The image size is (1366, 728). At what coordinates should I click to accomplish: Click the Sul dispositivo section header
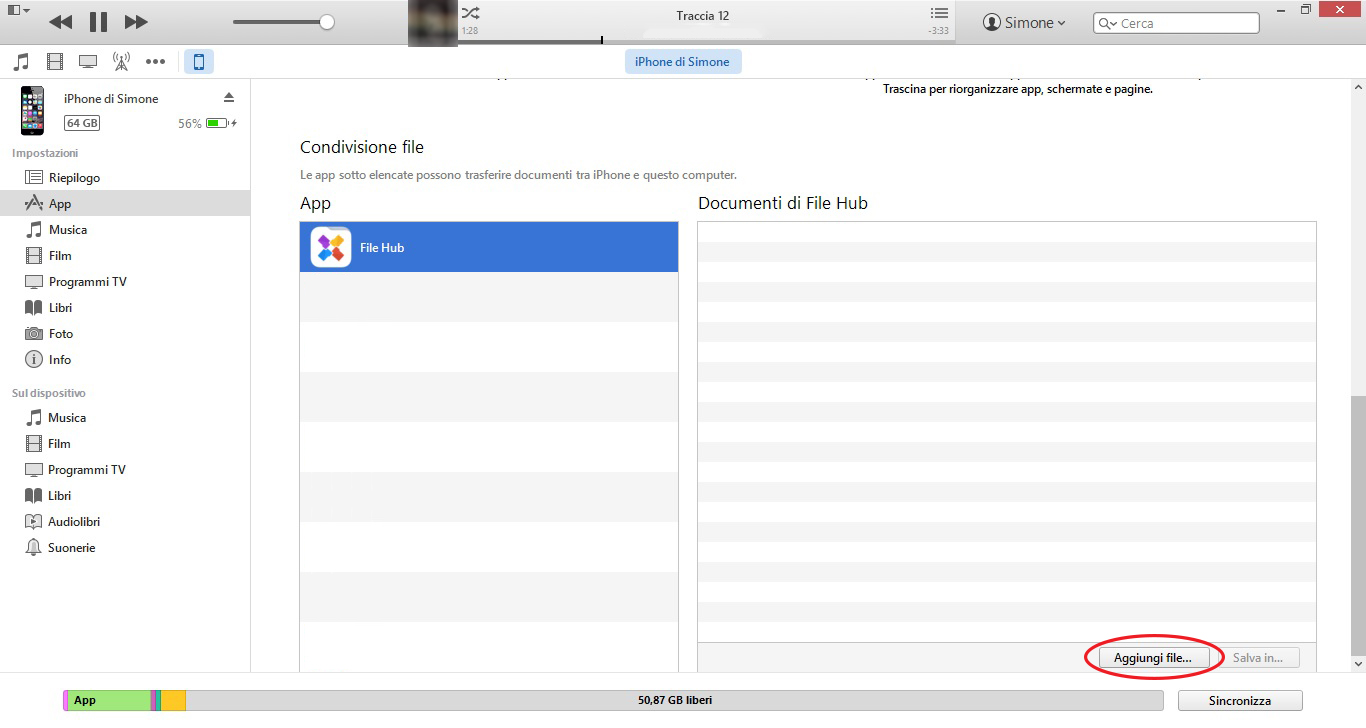coord(49,393)
